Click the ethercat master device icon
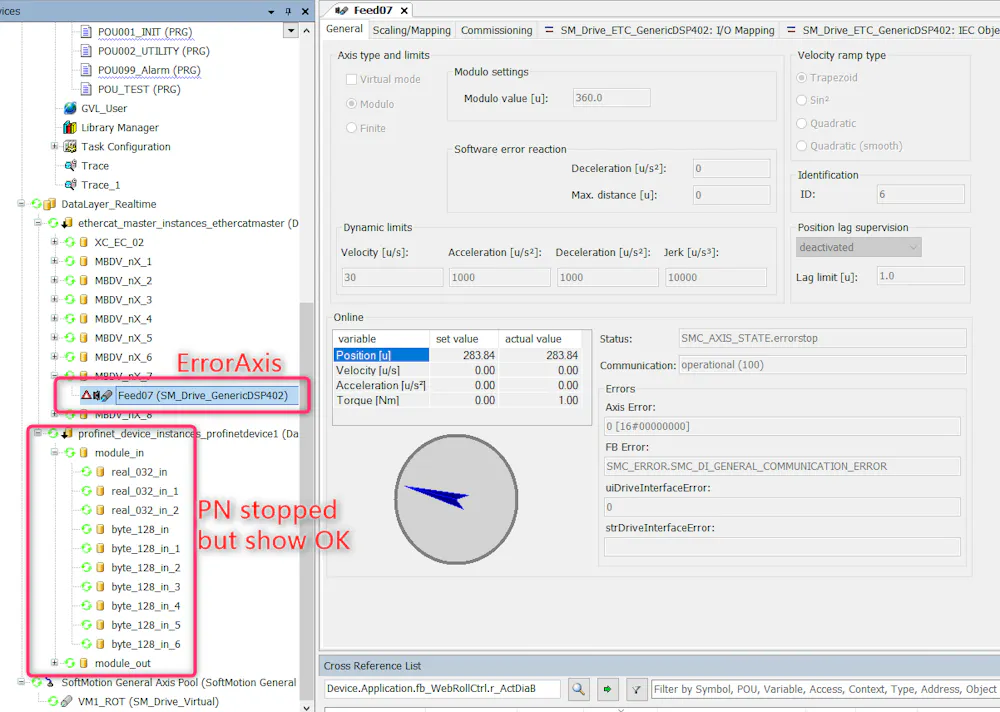1000x712 pixels. (x=66, y=223)
